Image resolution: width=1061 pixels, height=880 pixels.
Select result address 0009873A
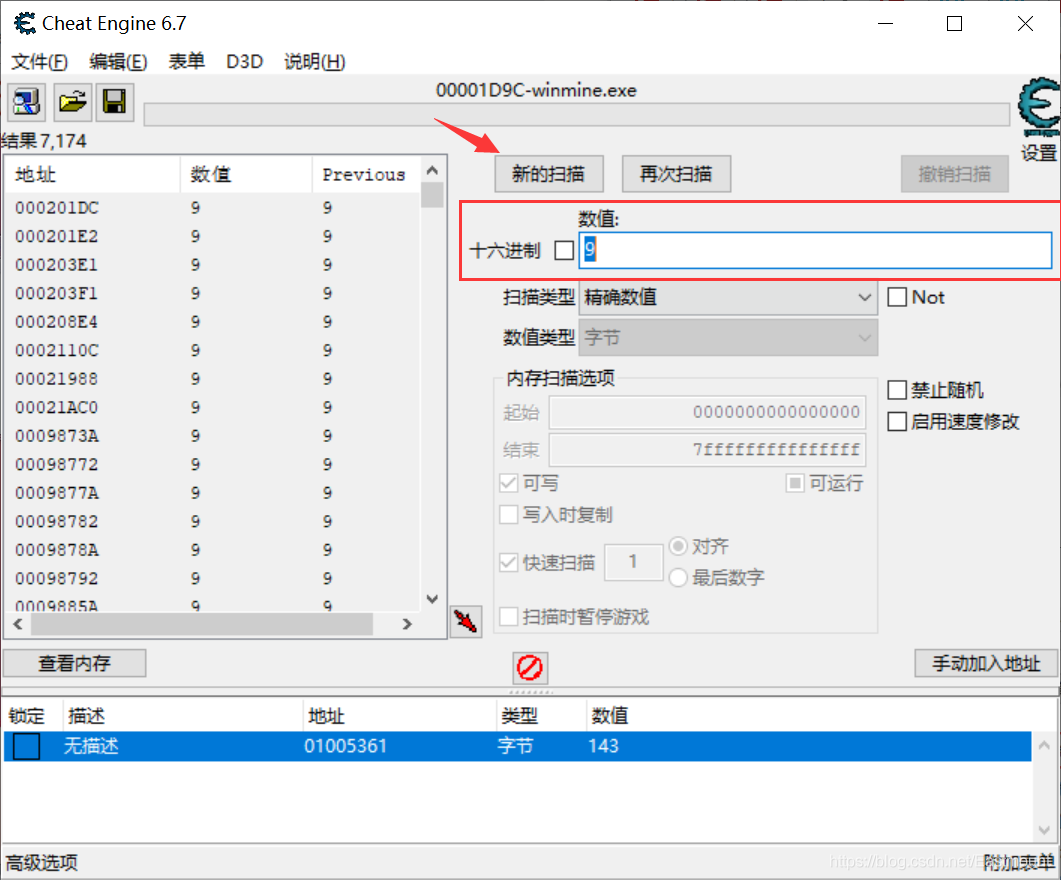click(57, 436)
